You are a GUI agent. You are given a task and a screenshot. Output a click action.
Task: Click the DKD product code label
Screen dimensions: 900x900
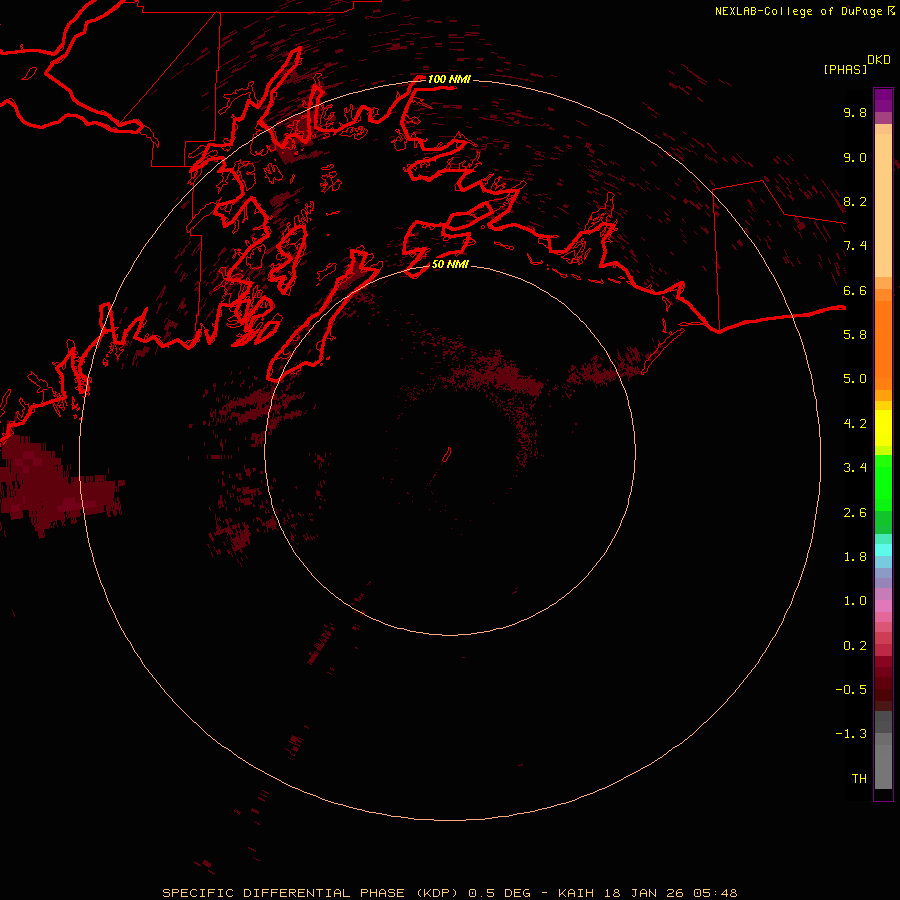coord(879,60)
